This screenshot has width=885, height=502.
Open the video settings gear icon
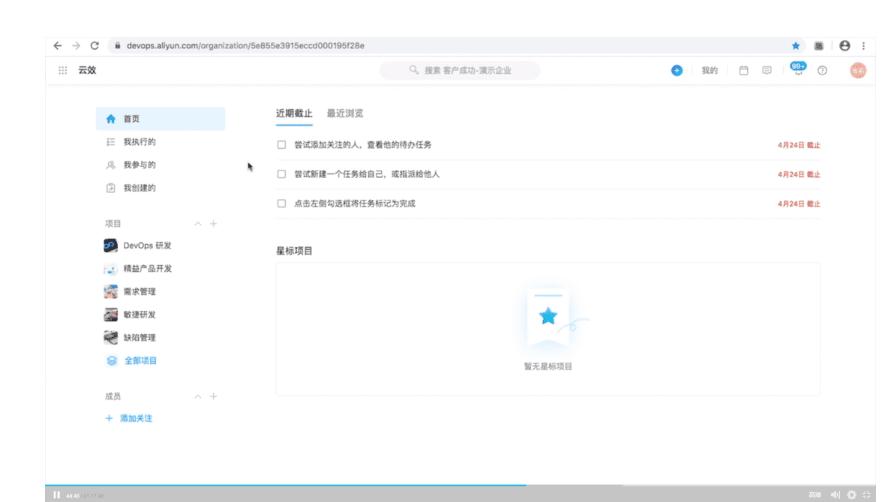852,495
